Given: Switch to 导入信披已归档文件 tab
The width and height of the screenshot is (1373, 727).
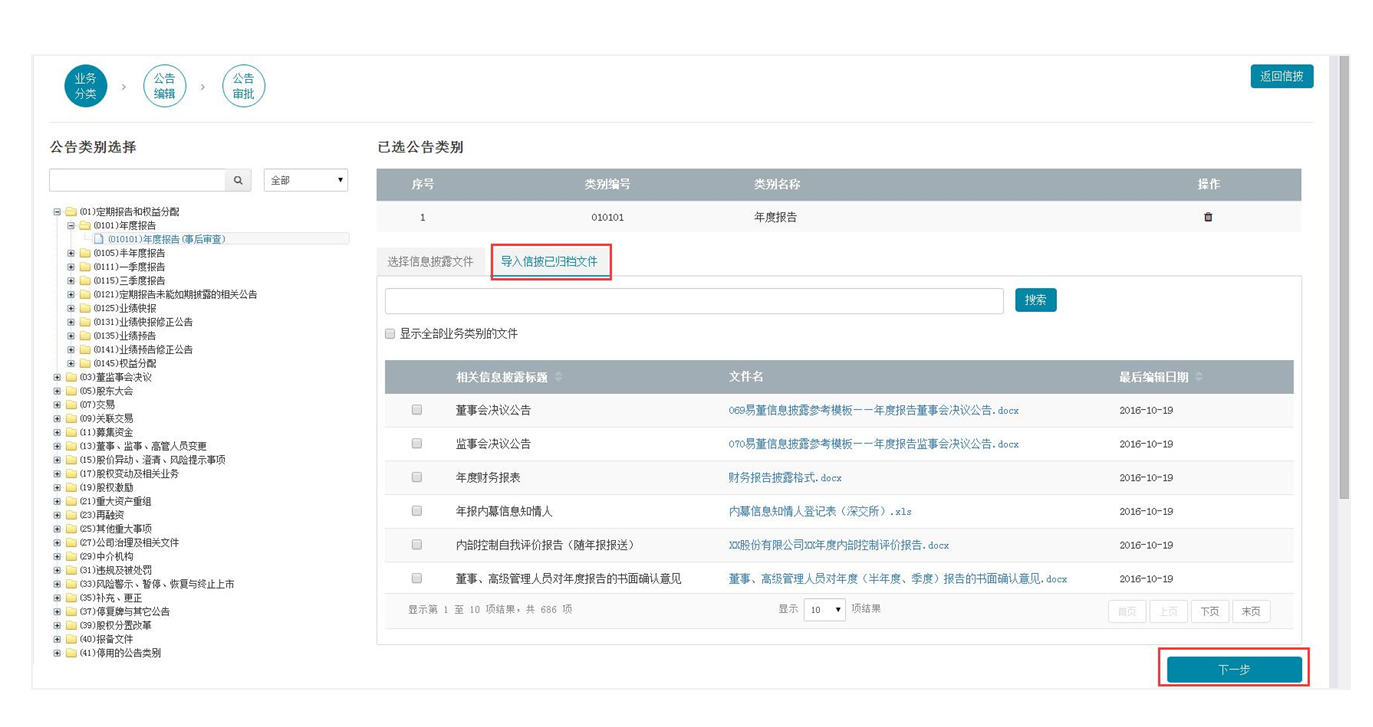Looking at the screenshot, I should (x=549, y=261).
